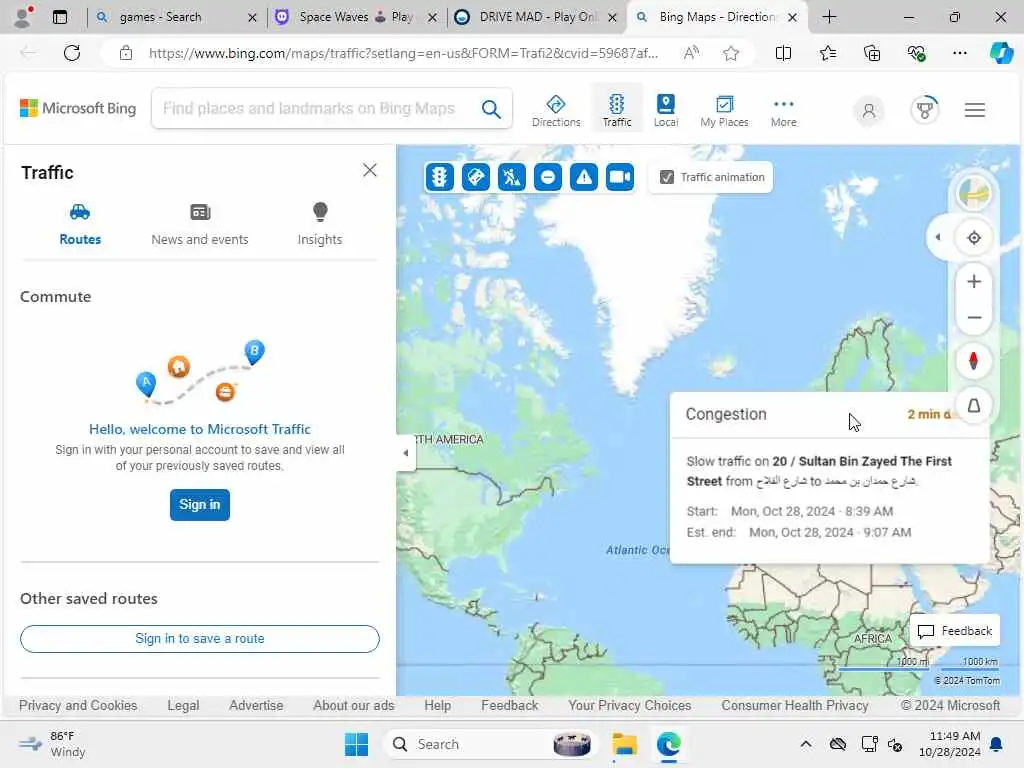
Task: Open the Collections icon
Action: pos(872,53)
